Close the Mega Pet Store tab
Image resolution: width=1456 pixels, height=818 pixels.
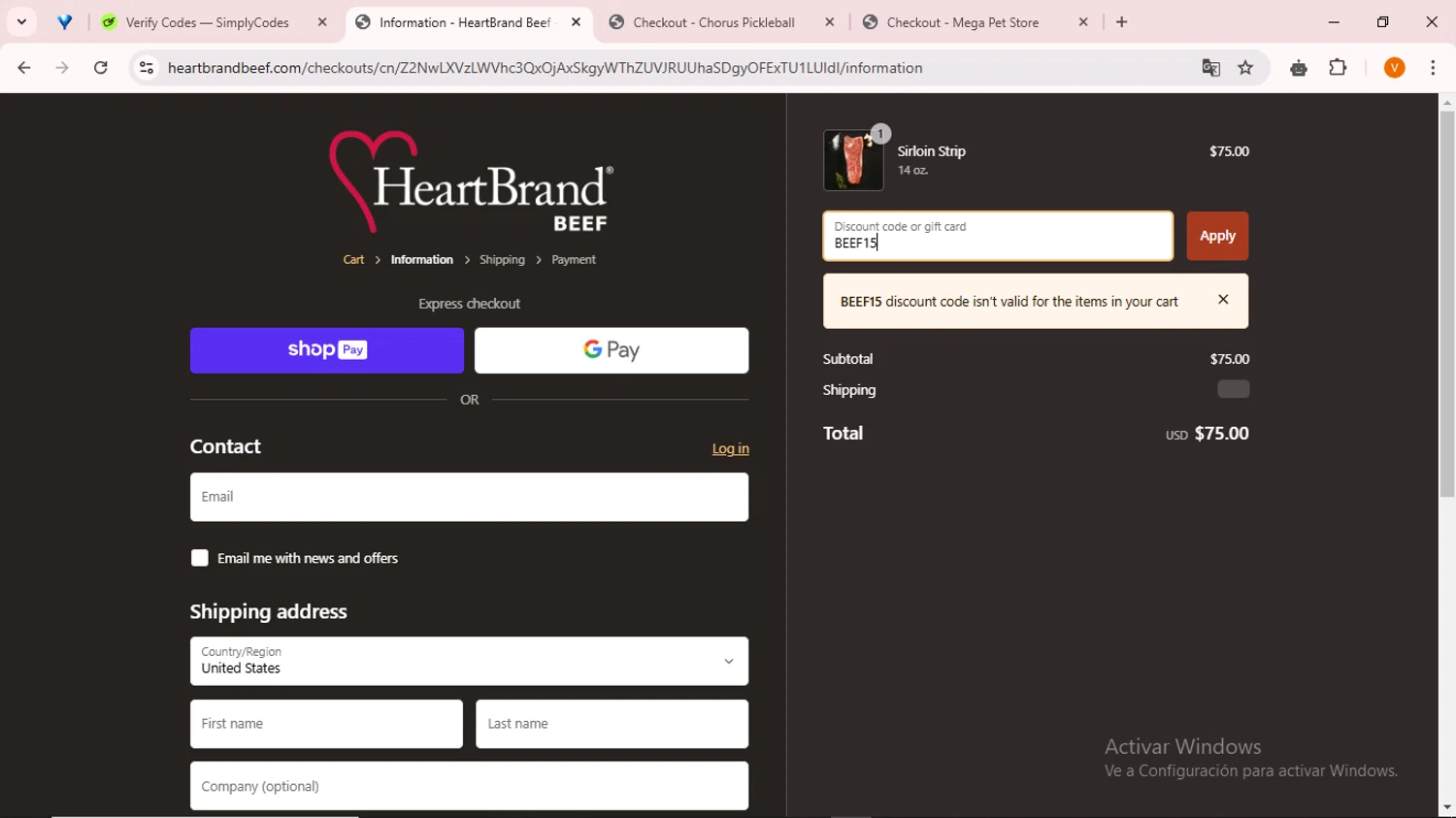1083,22
